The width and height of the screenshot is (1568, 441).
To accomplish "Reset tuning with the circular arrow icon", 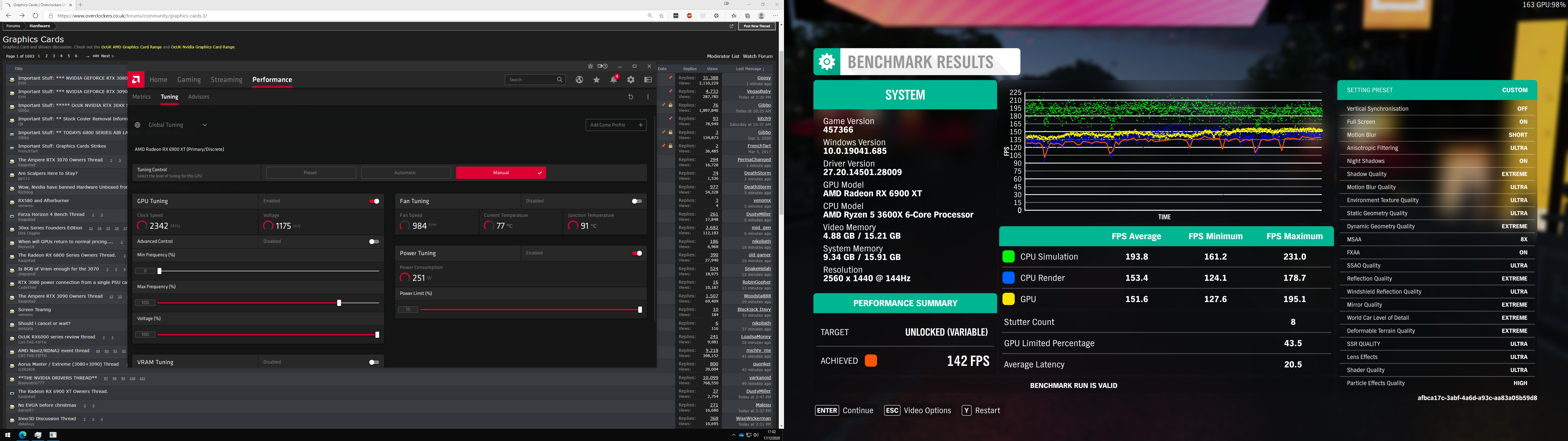I will tap(631, 97).
